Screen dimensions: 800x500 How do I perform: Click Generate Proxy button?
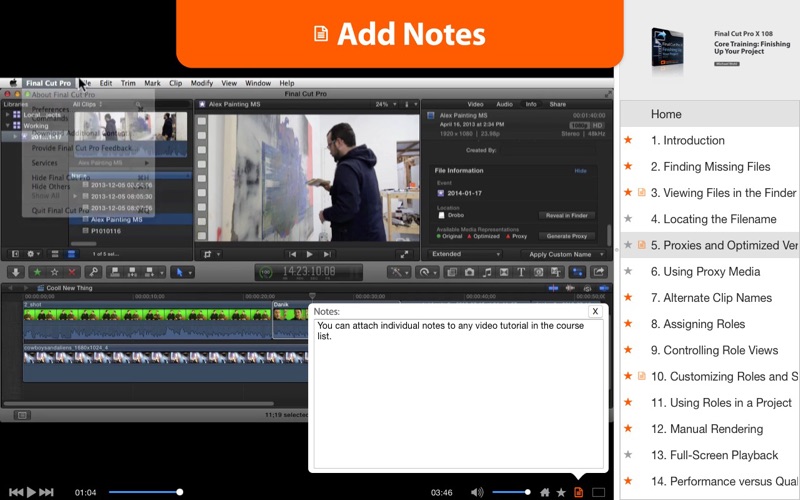(x=566, y=236)
